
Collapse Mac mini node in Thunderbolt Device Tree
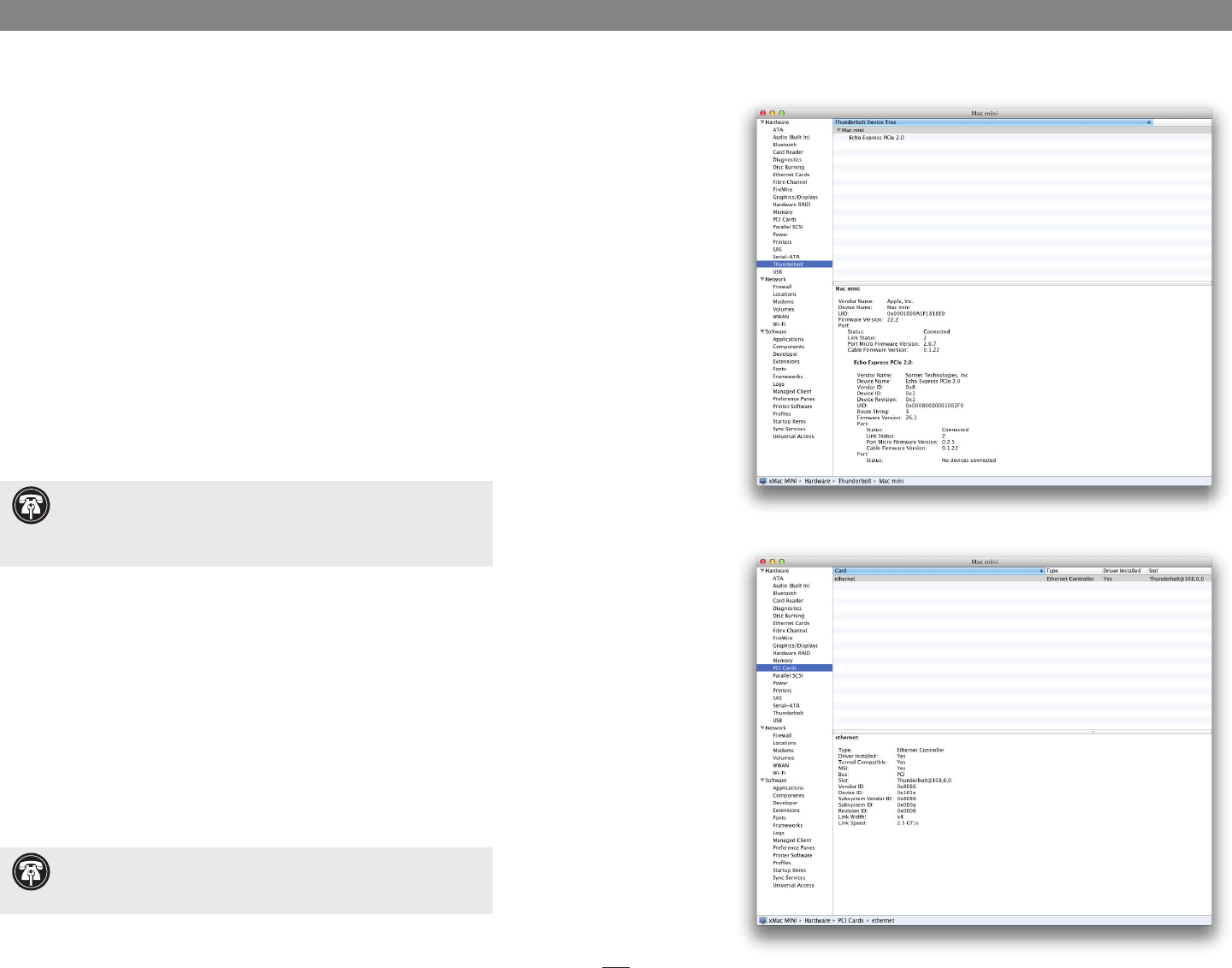coord(838,130)
